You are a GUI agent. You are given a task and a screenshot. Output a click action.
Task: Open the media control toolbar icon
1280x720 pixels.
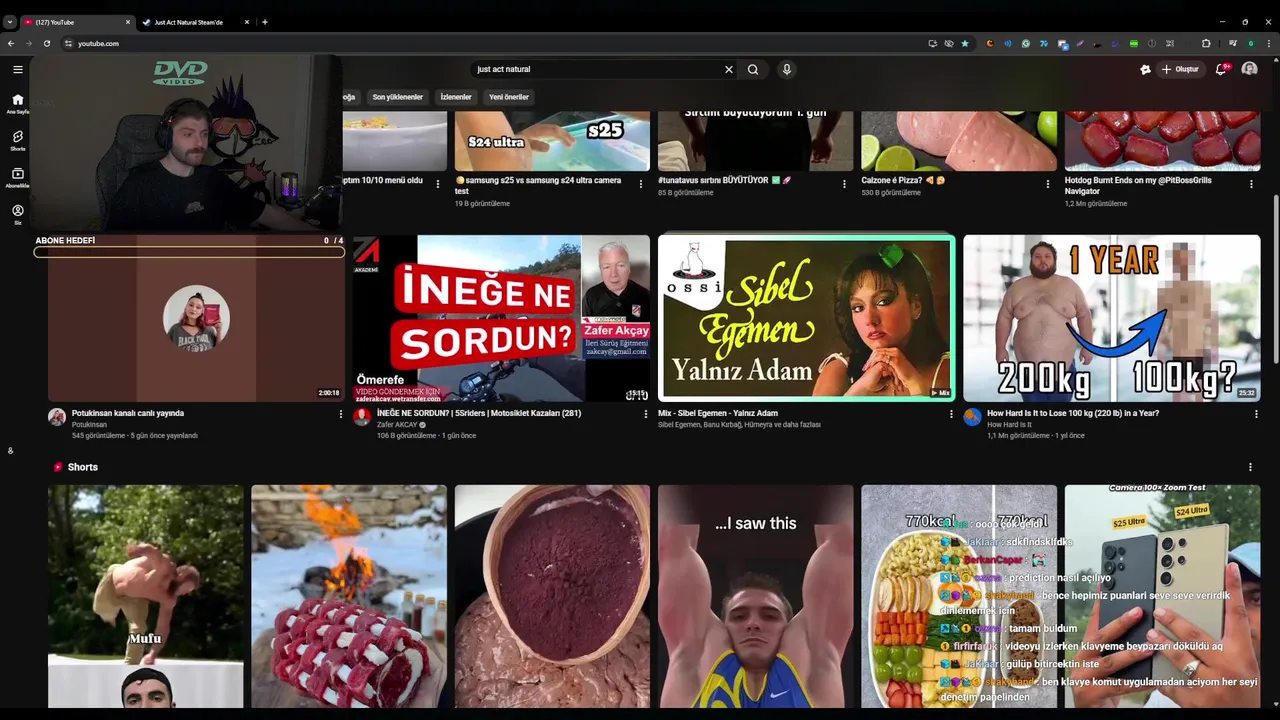1233,43
